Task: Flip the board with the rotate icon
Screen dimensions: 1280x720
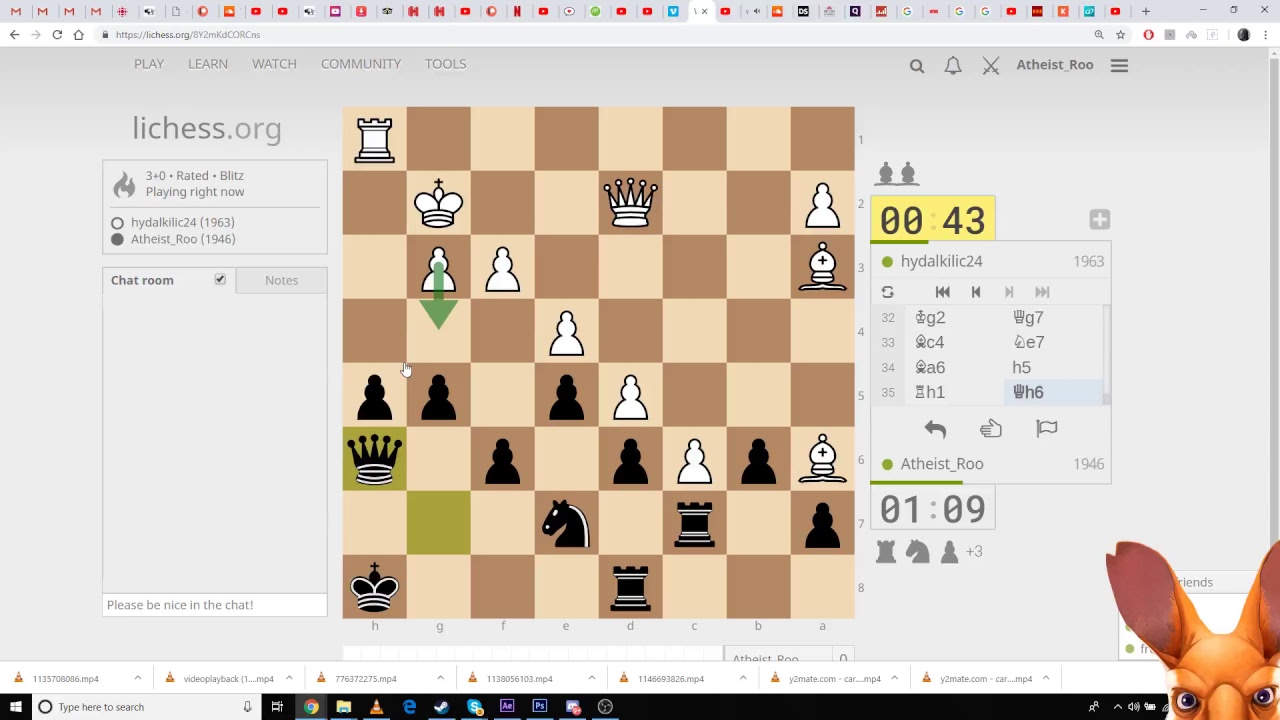Action: 887,292
